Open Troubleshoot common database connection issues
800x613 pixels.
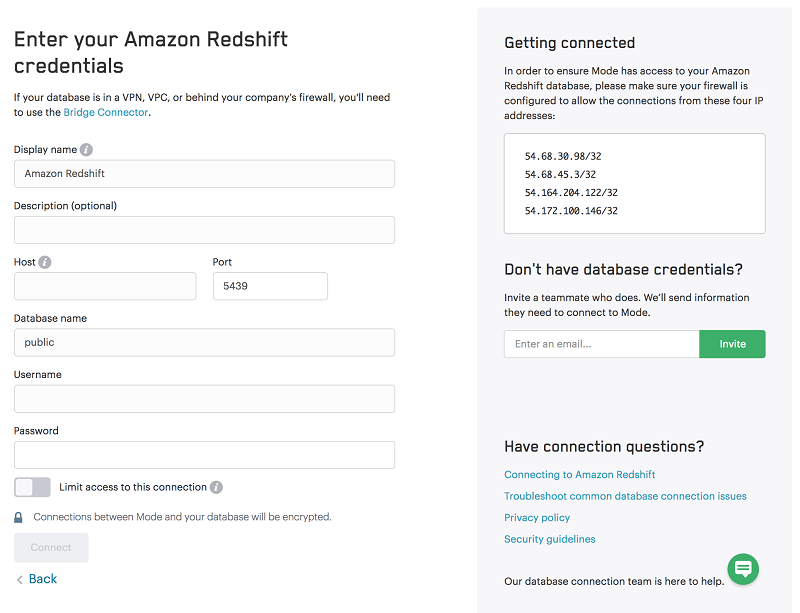625,496
